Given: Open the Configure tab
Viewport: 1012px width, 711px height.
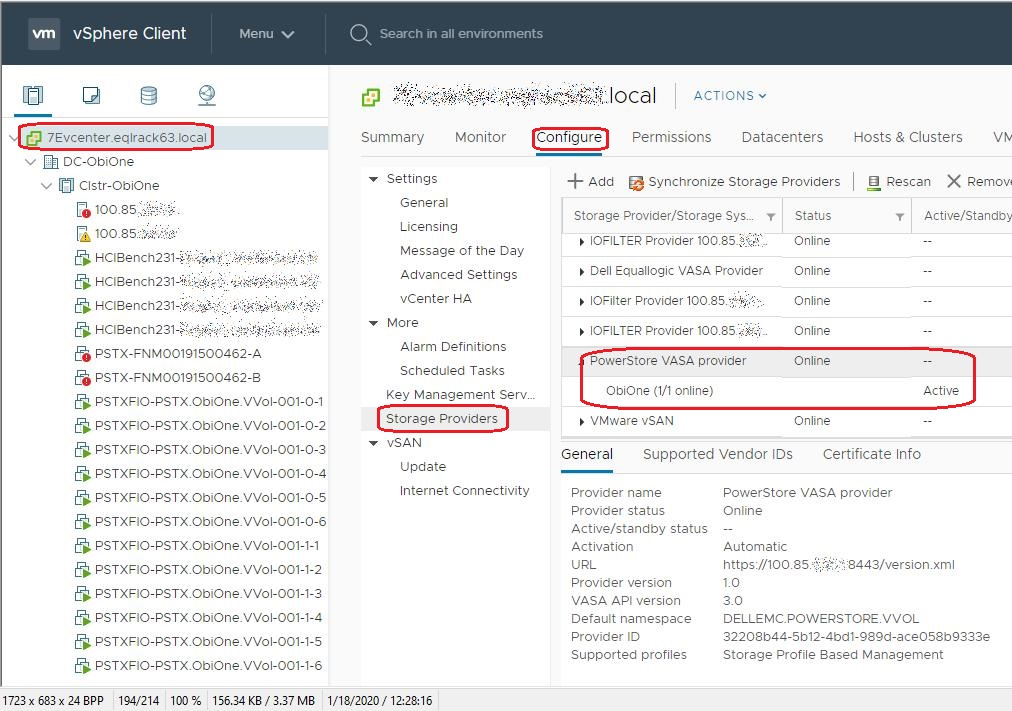Looking at the screenshot, I should (569, 137).
